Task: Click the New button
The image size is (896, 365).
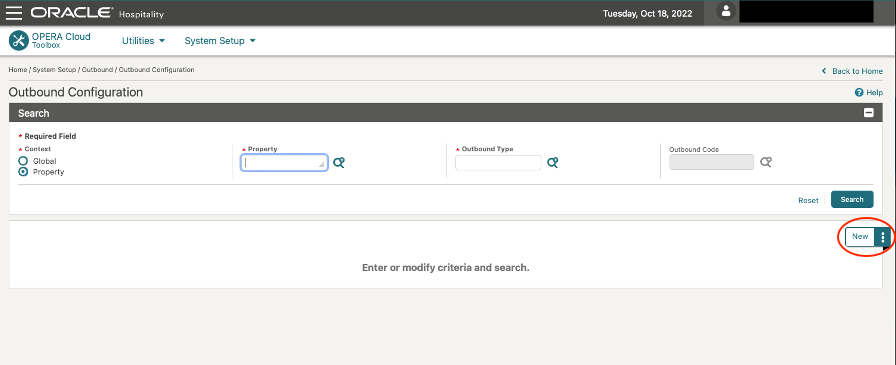Action: pyautogui.click(x=860, y=236)
